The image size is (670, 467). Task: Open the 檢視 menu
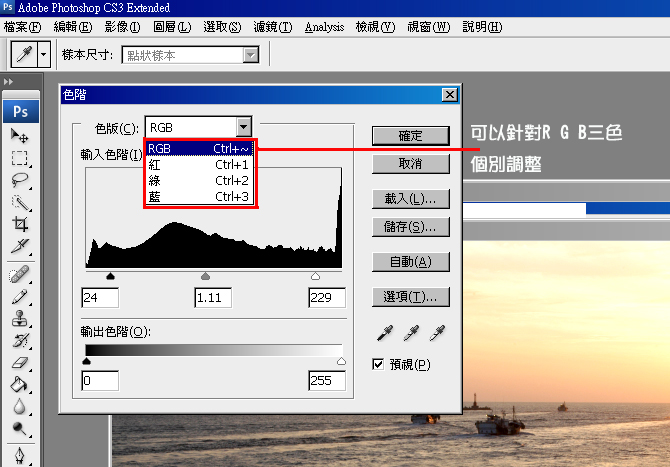point(375,27)
